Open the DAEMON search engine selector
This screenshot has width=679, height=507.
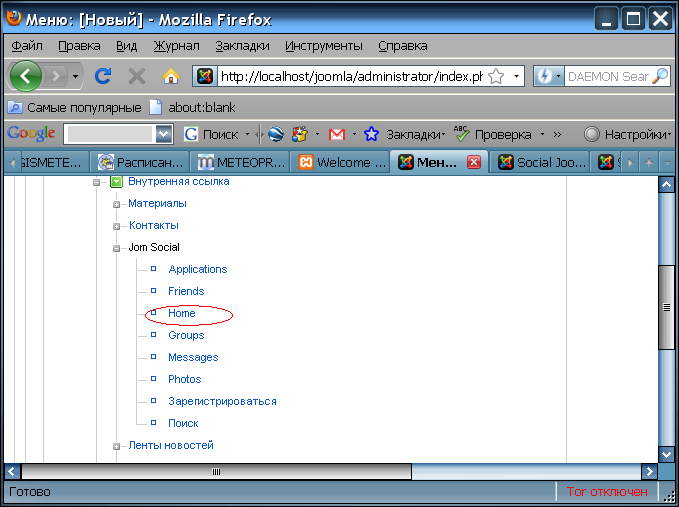(549, 77)
